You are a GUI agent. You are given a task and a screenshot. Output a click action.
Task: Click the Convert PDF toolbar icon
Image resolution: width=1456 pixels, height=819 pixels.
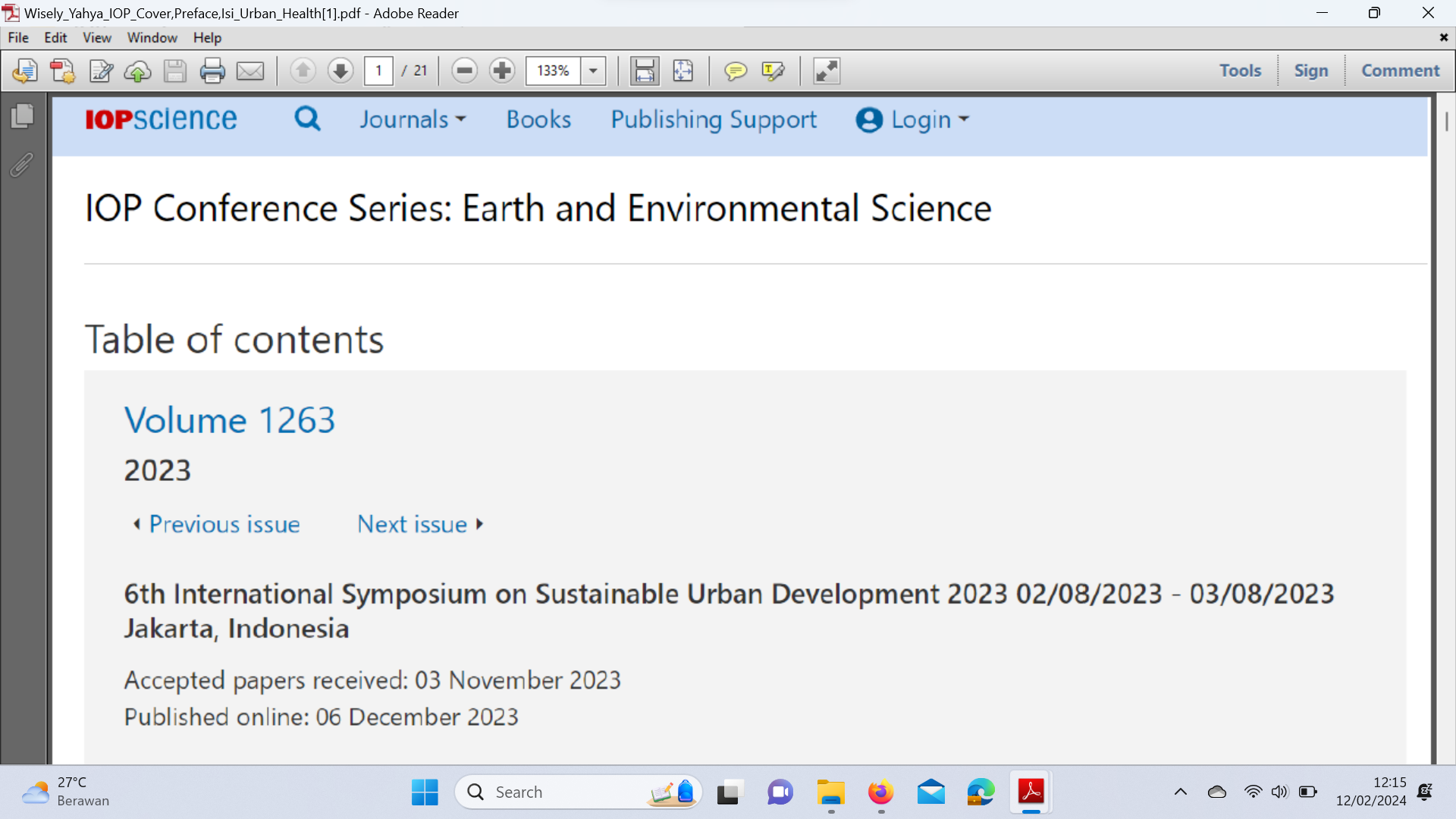coord(62,71)
